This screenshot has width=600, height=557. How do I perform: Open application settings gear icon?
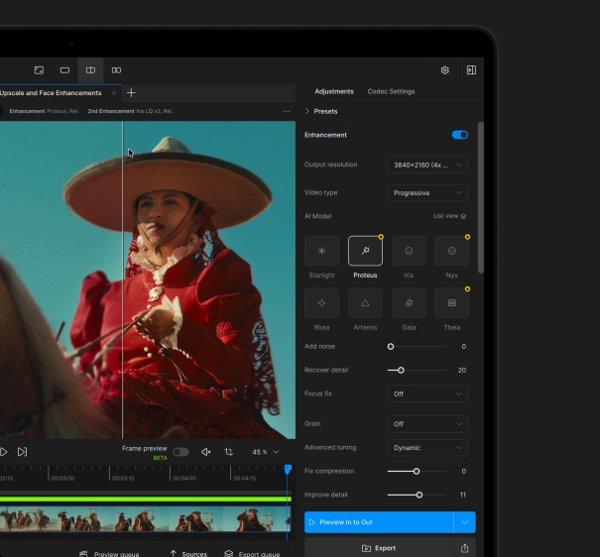(x=445, y=70)
